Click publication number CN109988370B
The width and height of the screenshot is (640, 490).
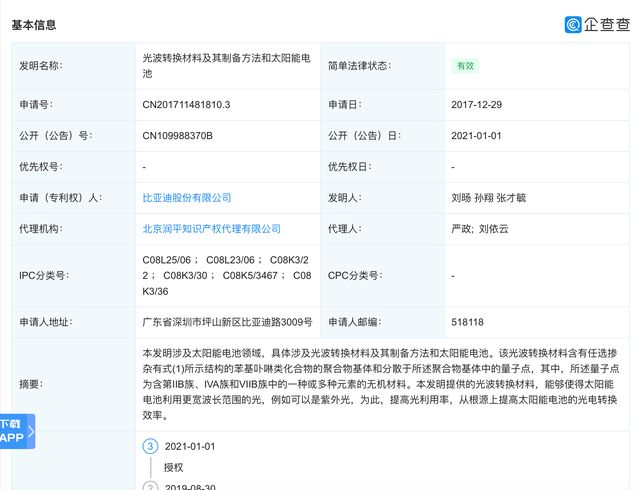tap(178, 135)
